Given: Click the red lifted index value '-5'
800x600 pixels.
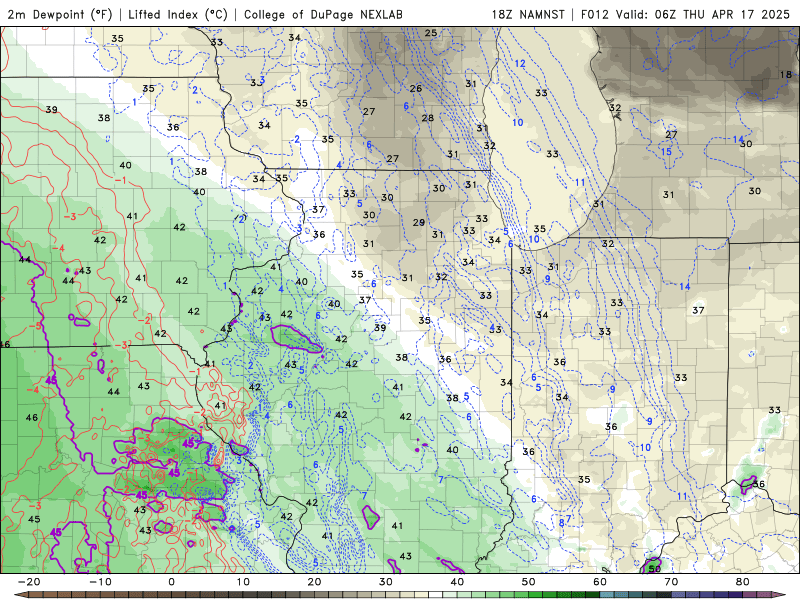Looking at the screenshot, I should pos(35,326).
